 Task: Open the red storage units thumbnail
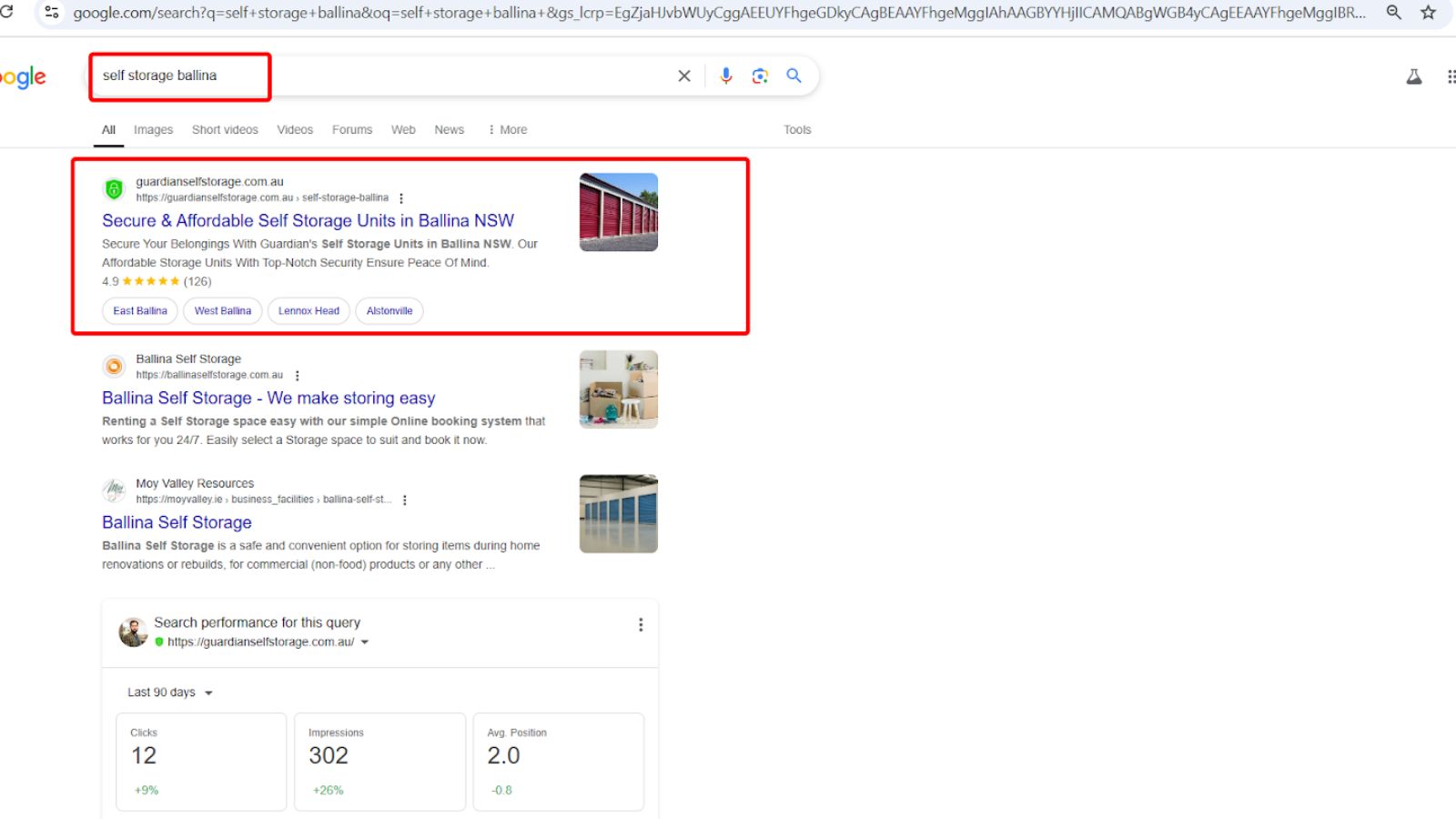(x=619, y=212)
